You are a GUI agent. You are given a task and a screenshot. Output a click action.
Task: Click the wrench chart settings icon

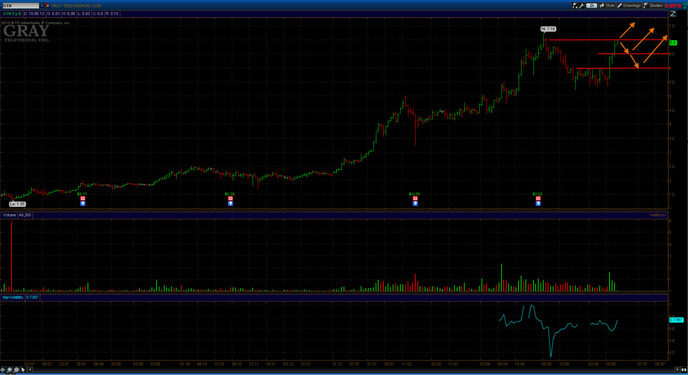coord(582,6)
